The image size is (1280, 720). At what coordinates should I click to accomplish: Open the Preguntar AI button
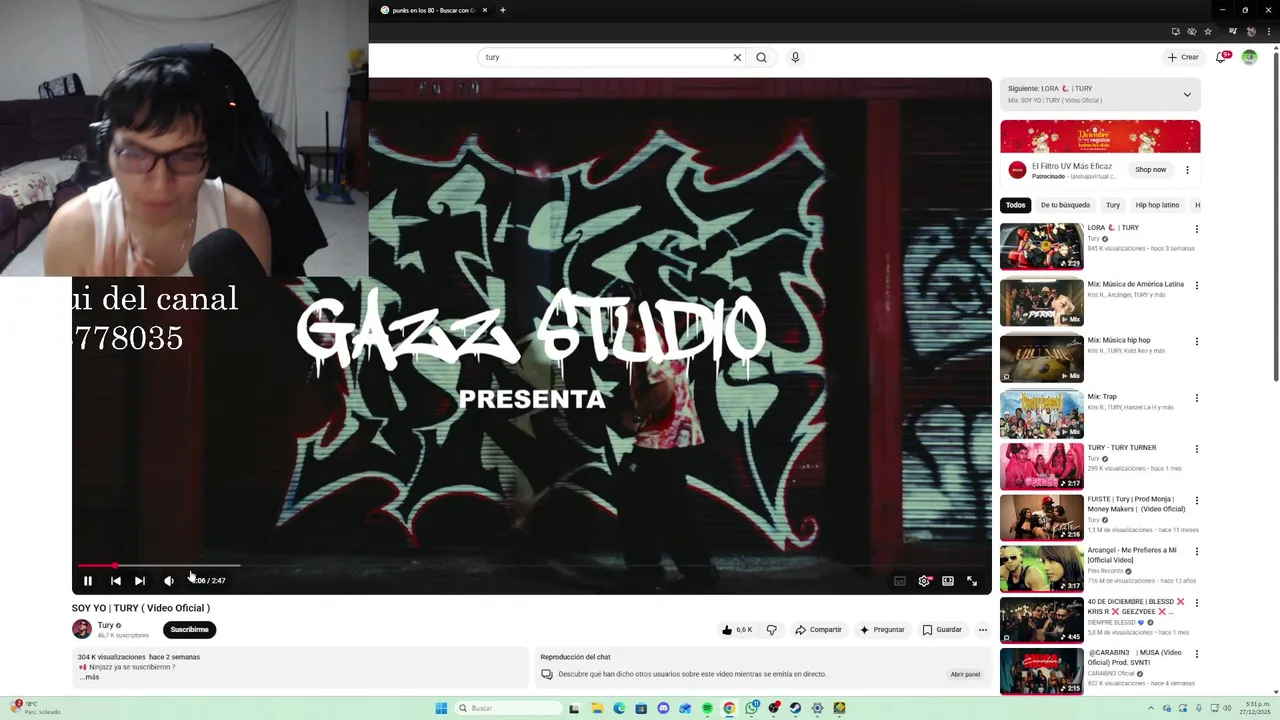(x=881, y=630)
